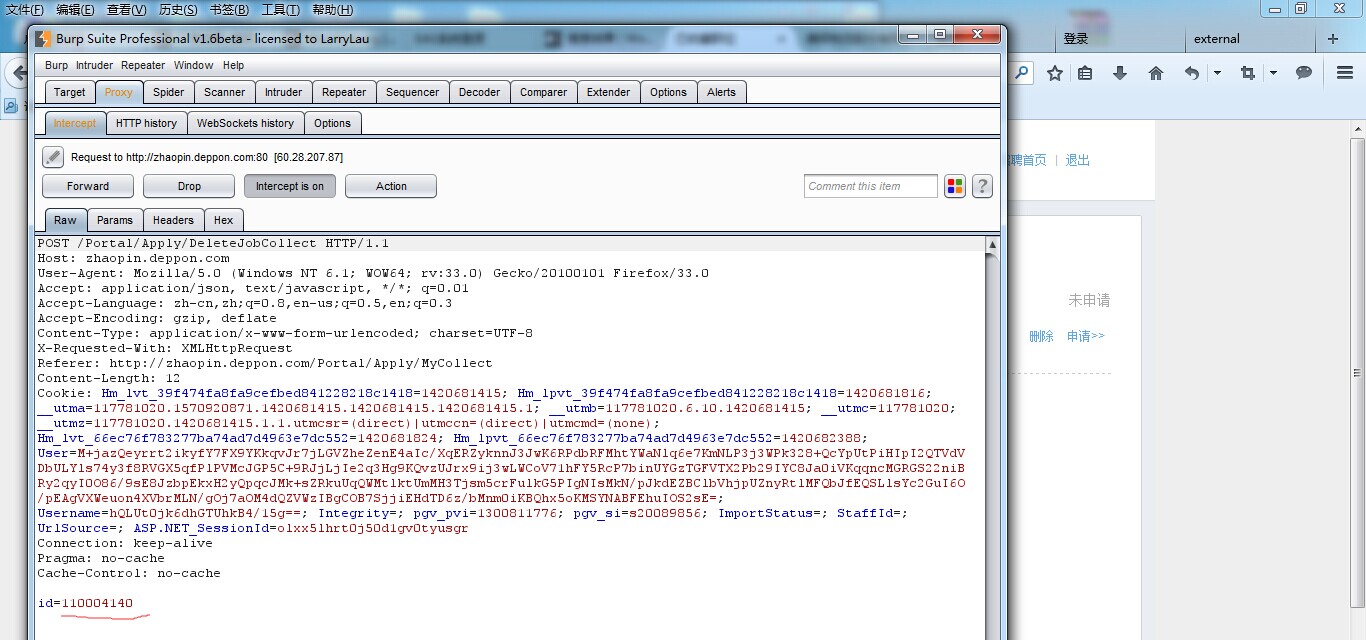
Task: Open Firefox 工具(T) menu
Action: [x=281, y=10]
